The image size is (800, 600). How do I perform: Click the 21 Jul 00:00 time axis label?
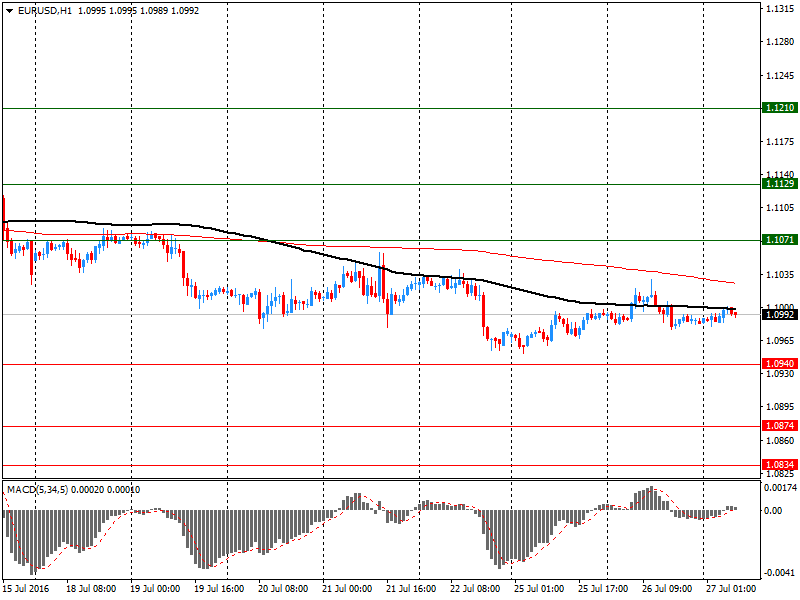tap(347, 589)
